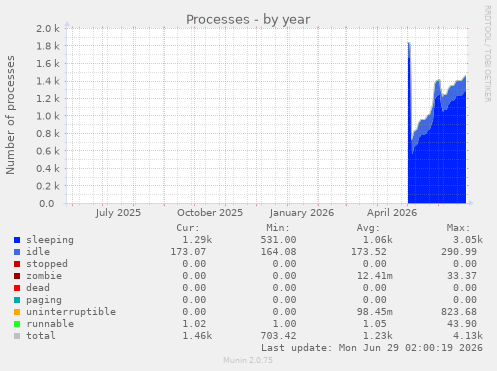Select the 'total' legend label

(41, 336)
